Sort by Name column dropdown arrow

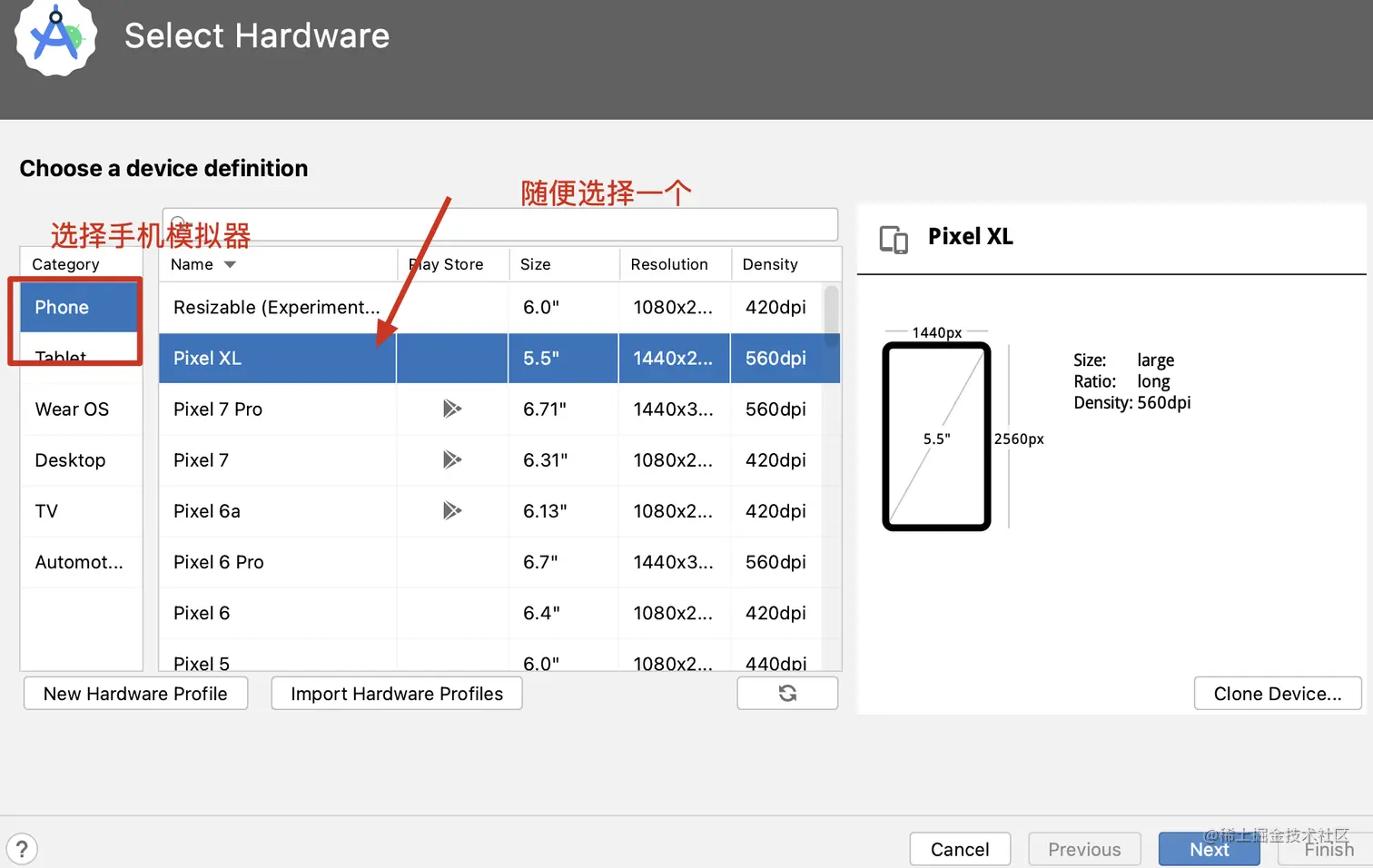(230, 264)
